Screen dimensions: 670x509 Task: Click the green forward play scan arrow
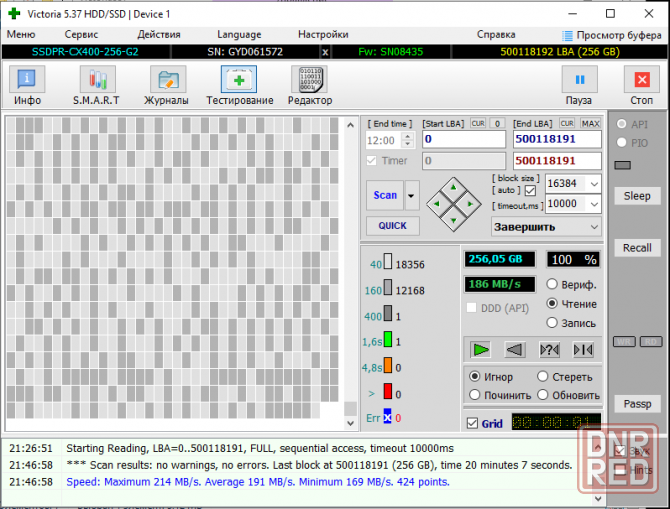(x=482, y=349)
